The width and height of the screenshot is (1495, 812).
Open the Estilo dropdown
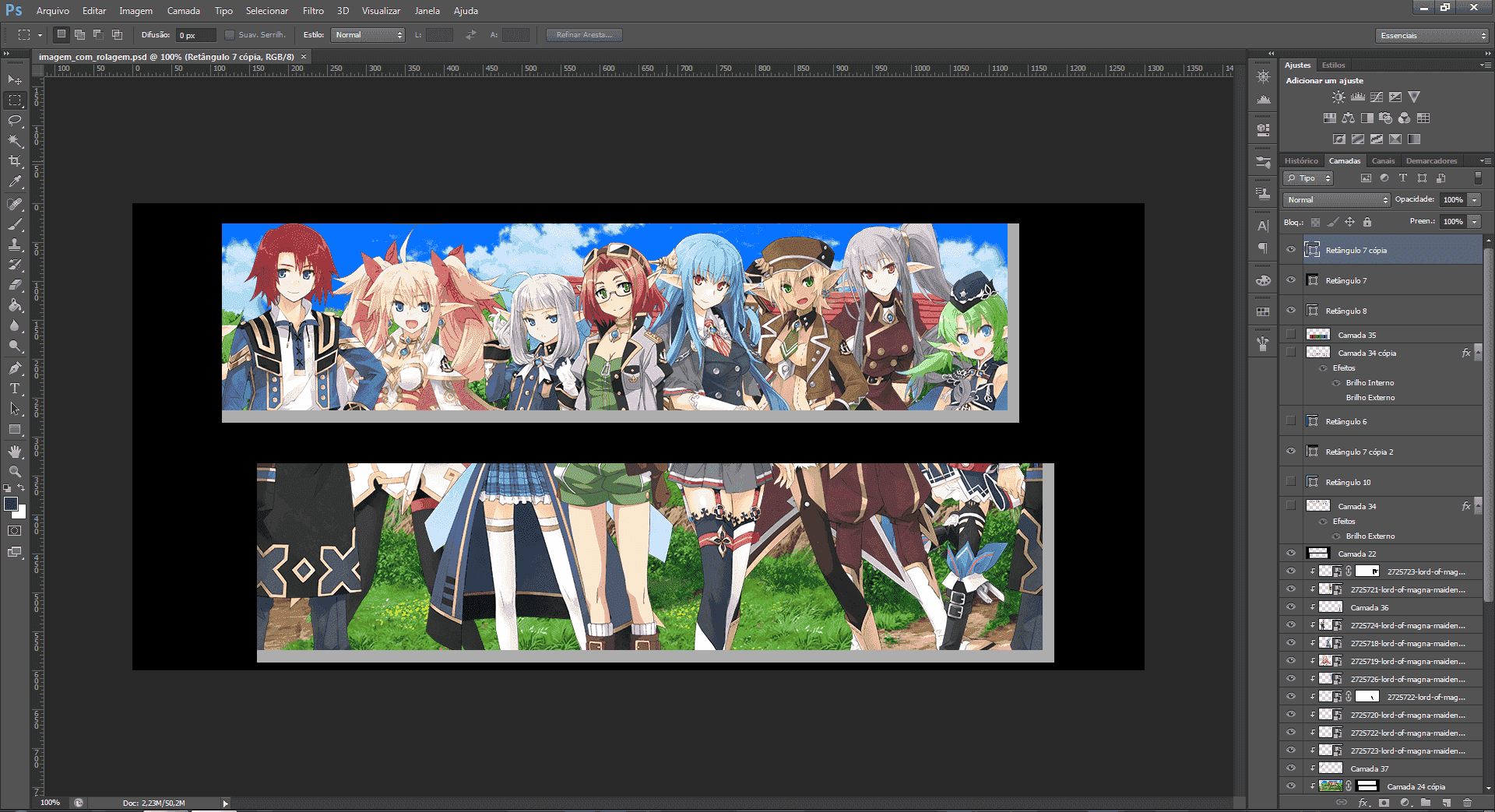[x=368, y=35]
